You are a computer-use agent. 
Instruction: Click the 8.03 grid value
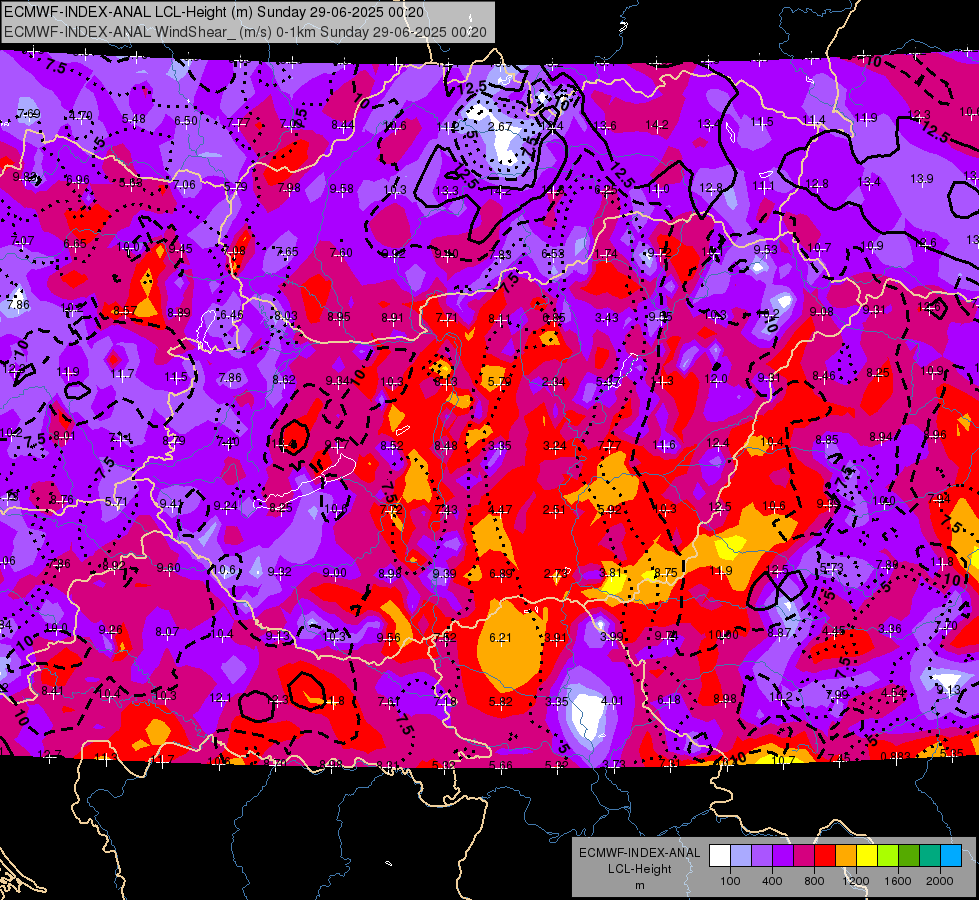click(286, 315)
